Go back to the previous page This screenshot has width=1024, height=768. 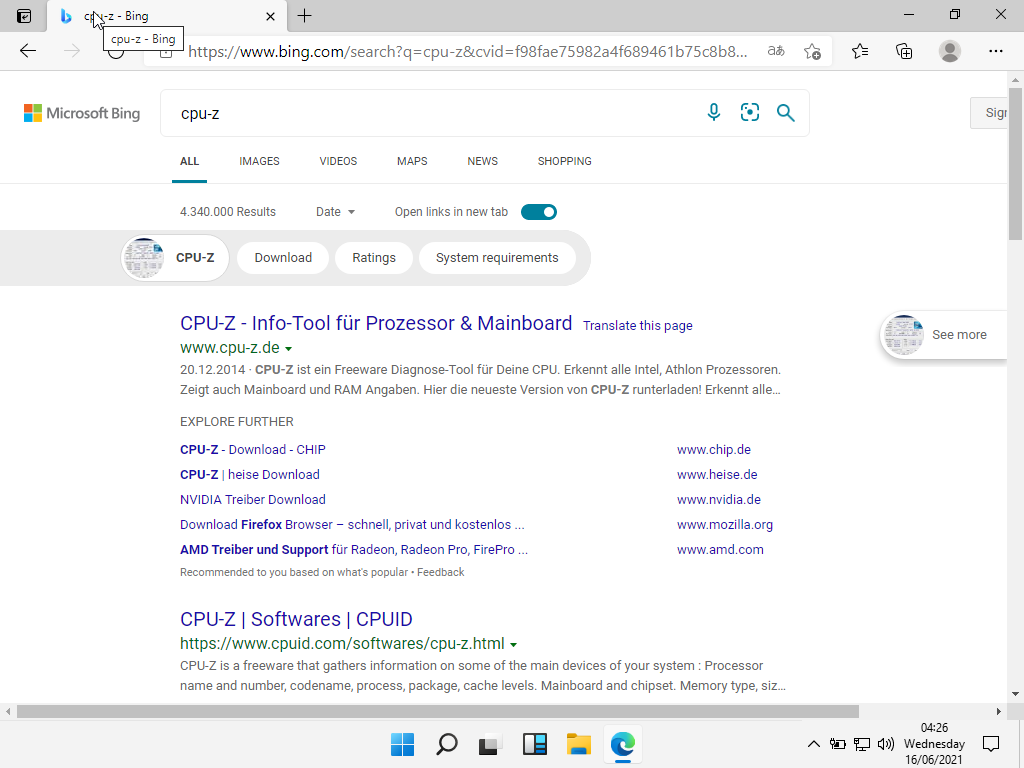click(27, 51)
